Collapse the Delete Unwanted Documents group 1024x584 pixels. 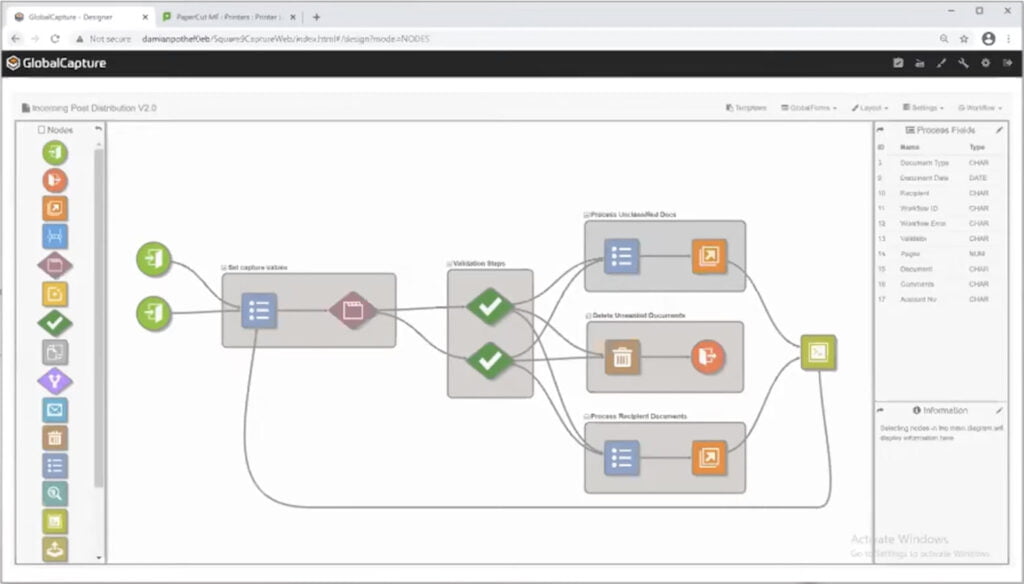pyautogui.click(x=588, y=316)
